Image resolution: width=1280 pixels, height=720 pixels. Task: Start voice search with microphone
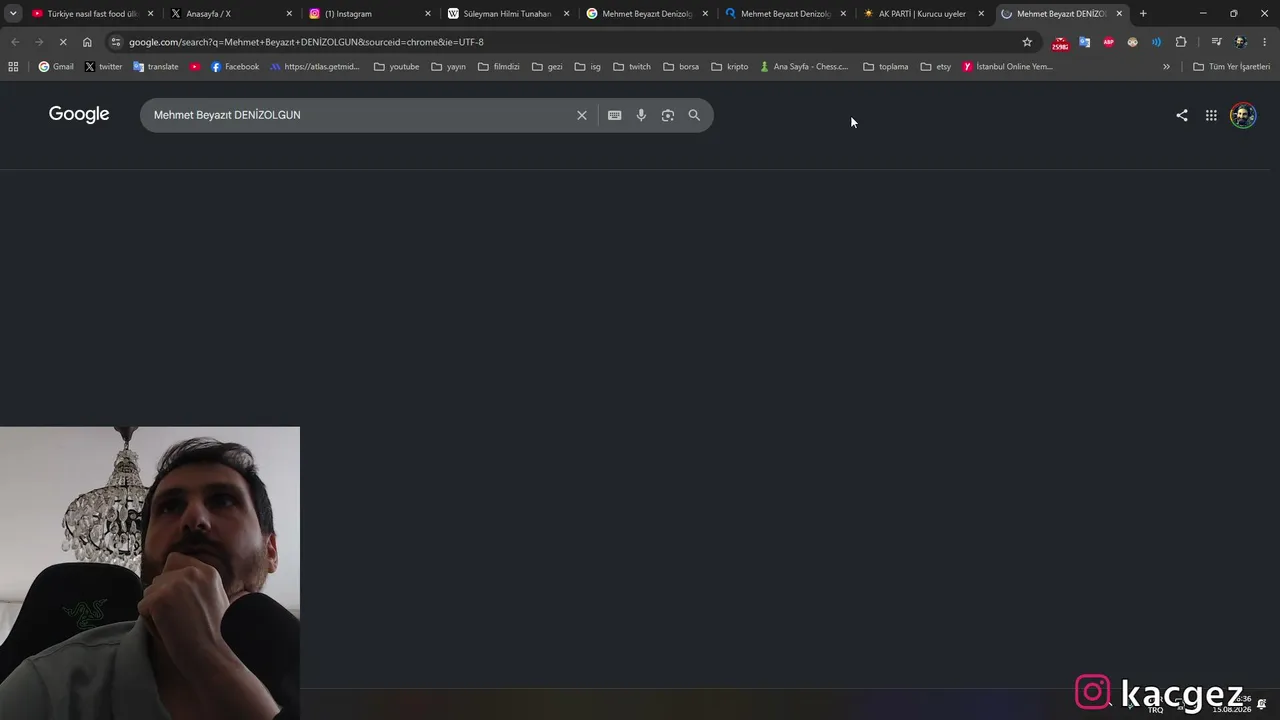click(641, 115)
